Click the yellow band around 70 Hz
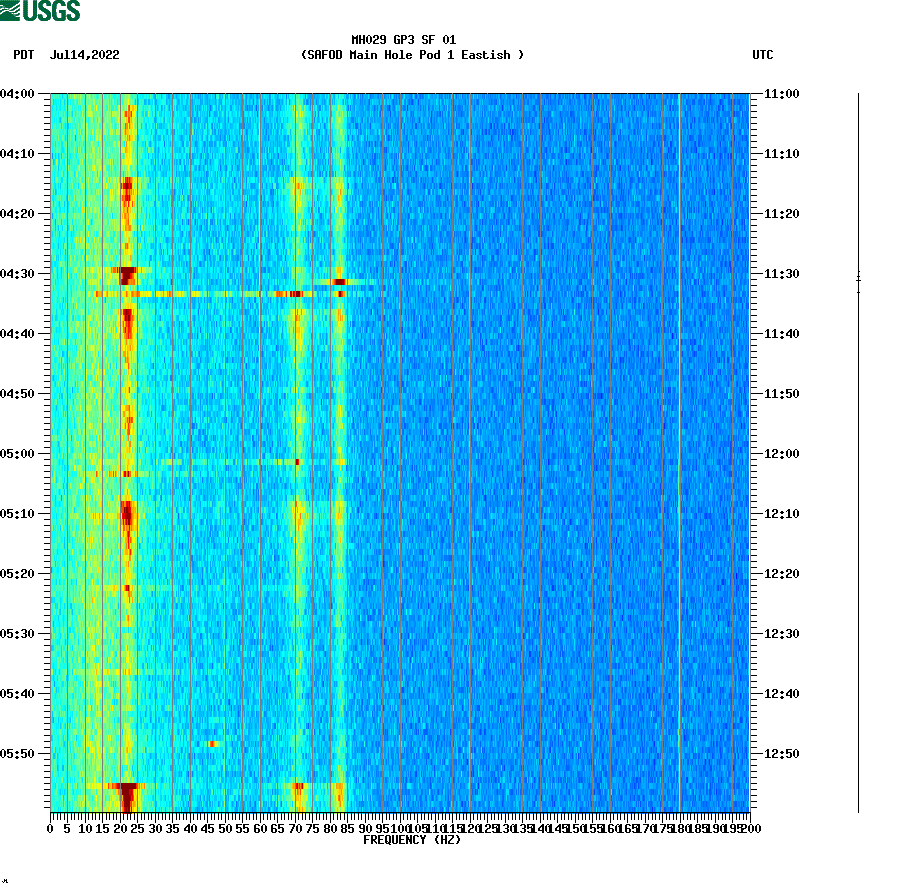902x892 pixels. (x=300, y=450)
